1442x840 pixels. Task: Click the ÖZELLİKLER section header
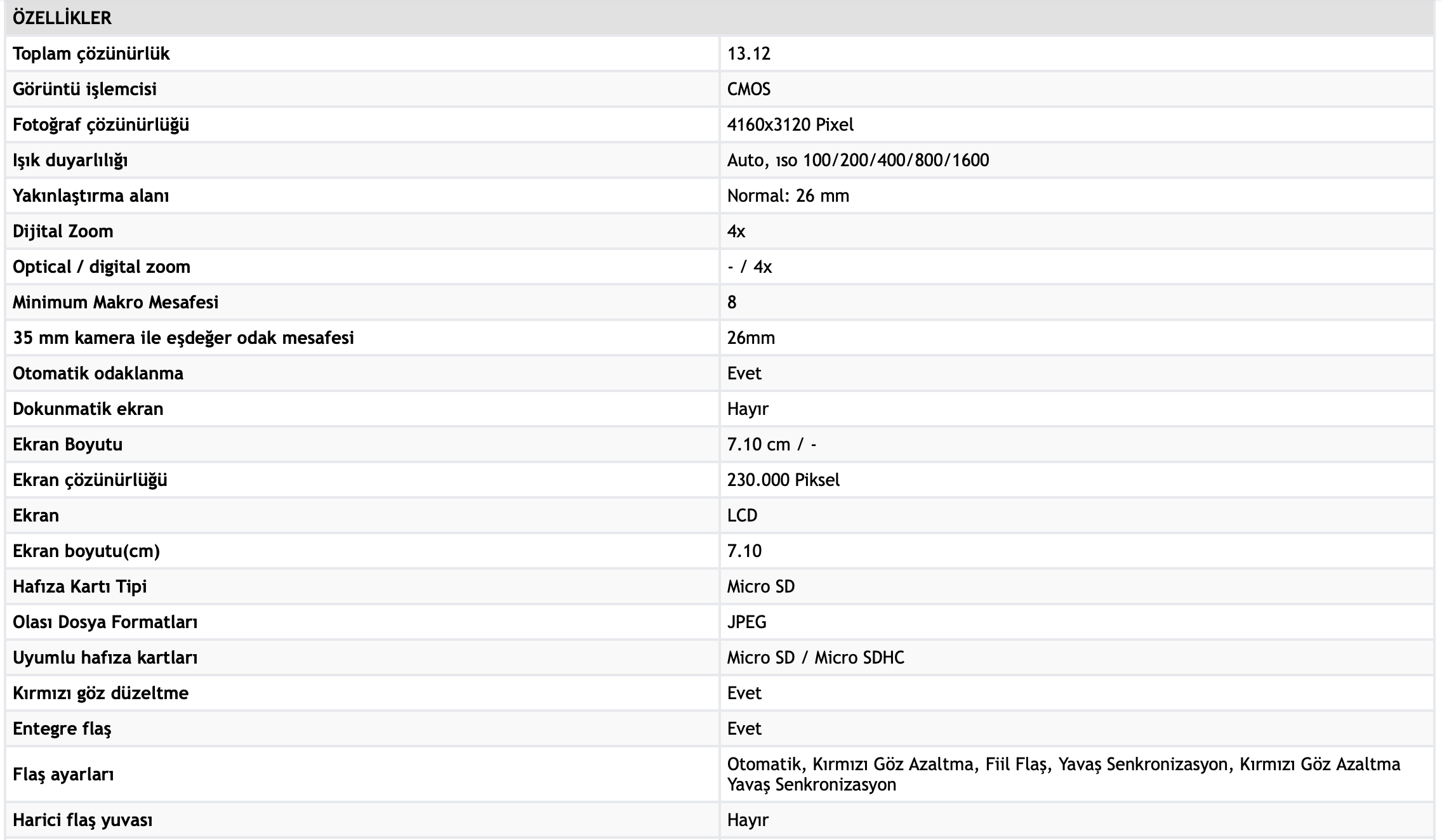pos(62,18)
